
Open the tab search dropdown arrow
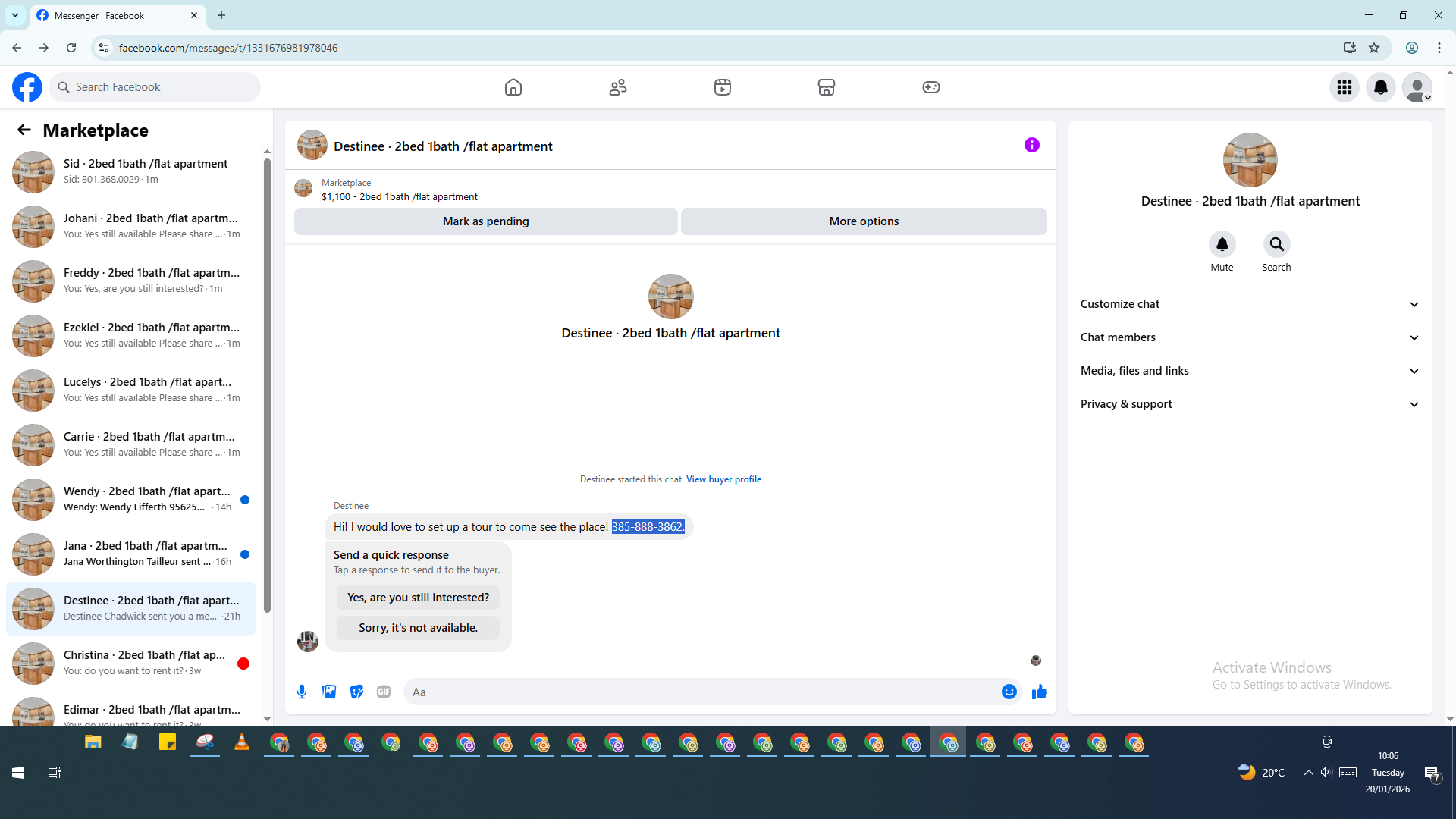click(15, 15)
